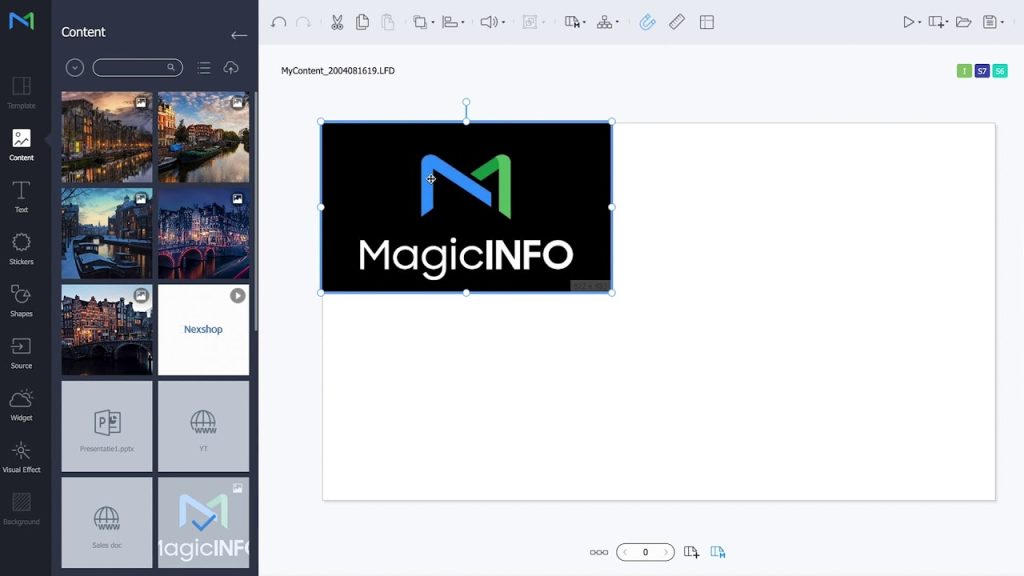Open the disabled element settings dropdown

tap(534, 22)
